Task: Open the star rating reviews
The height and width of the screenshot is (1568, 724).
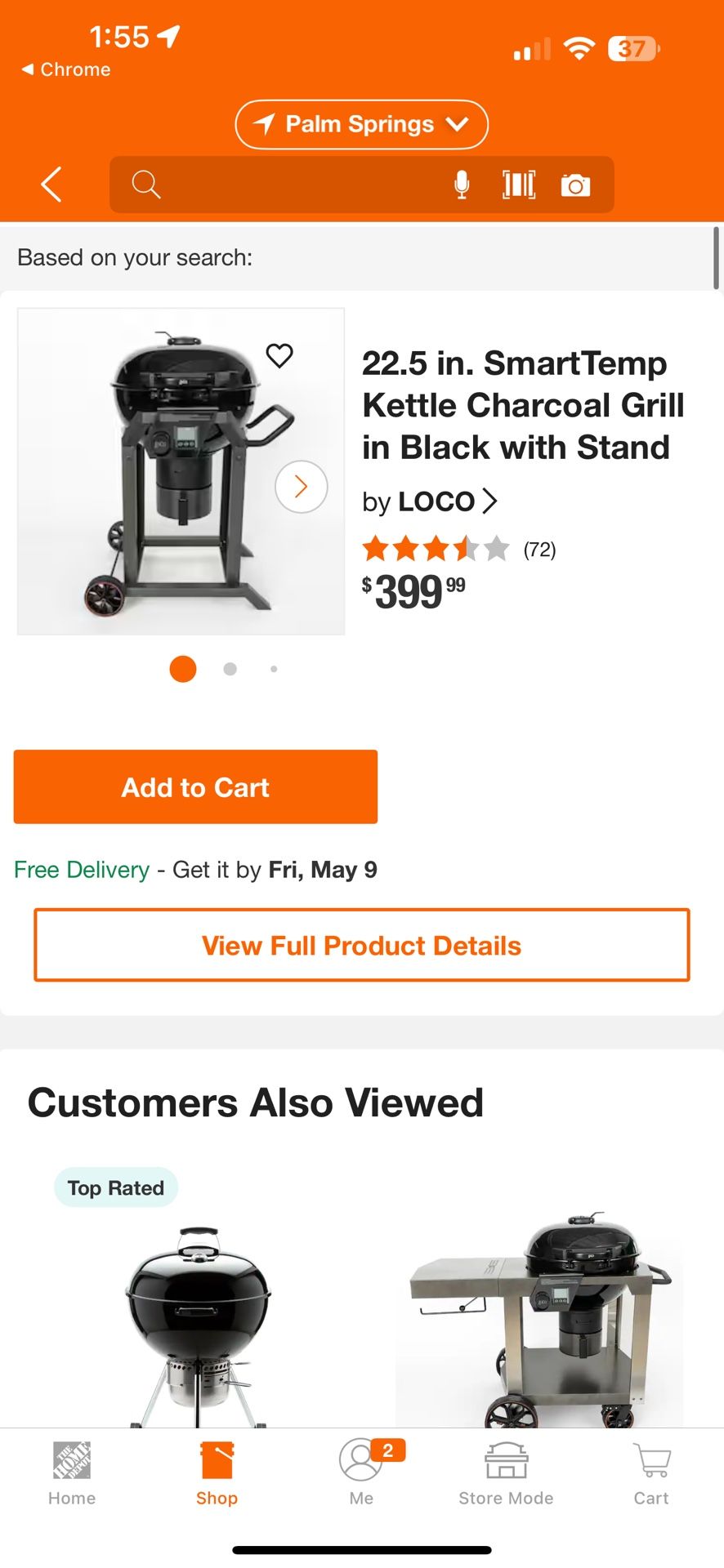Action: click(458, 549)
